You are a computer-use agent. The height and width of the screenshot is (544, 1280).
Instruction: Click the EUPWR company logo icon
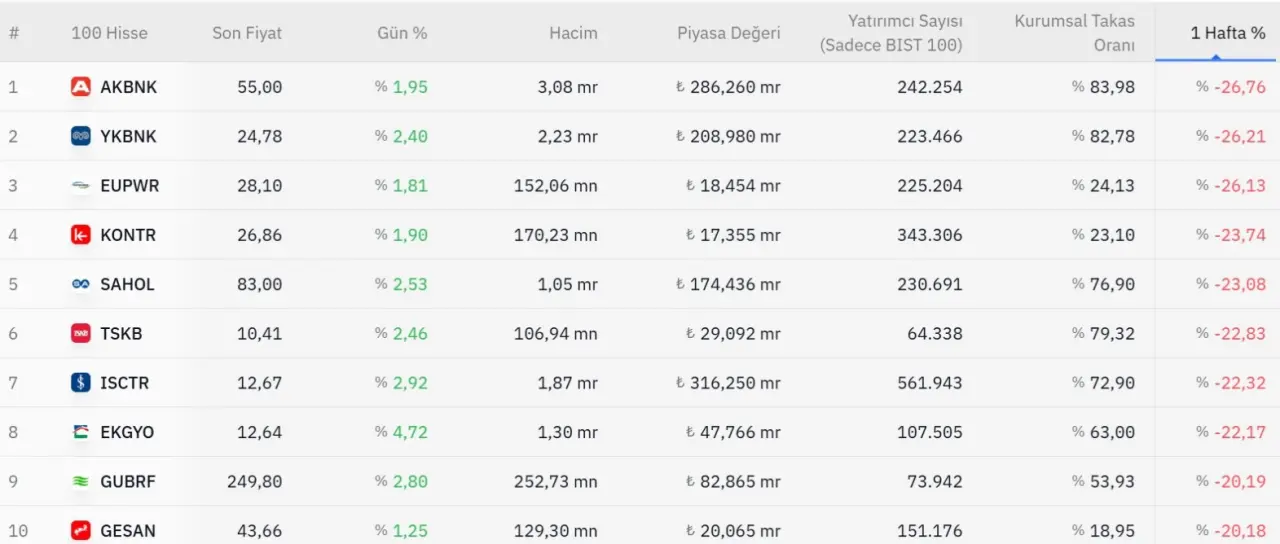(81, 186)
